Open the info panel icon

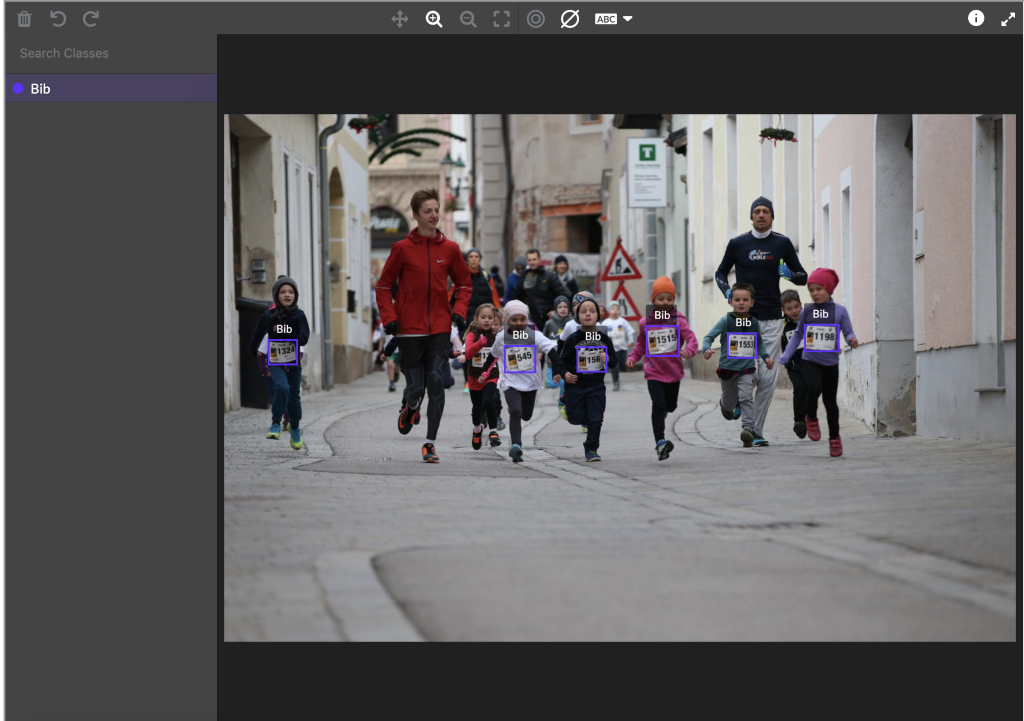(x=976, y=19)
